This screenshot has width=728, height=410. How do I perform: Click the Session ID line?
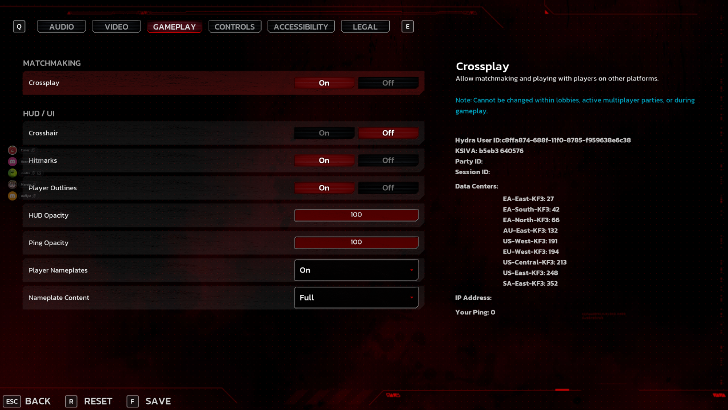click(x=473, y=172)
